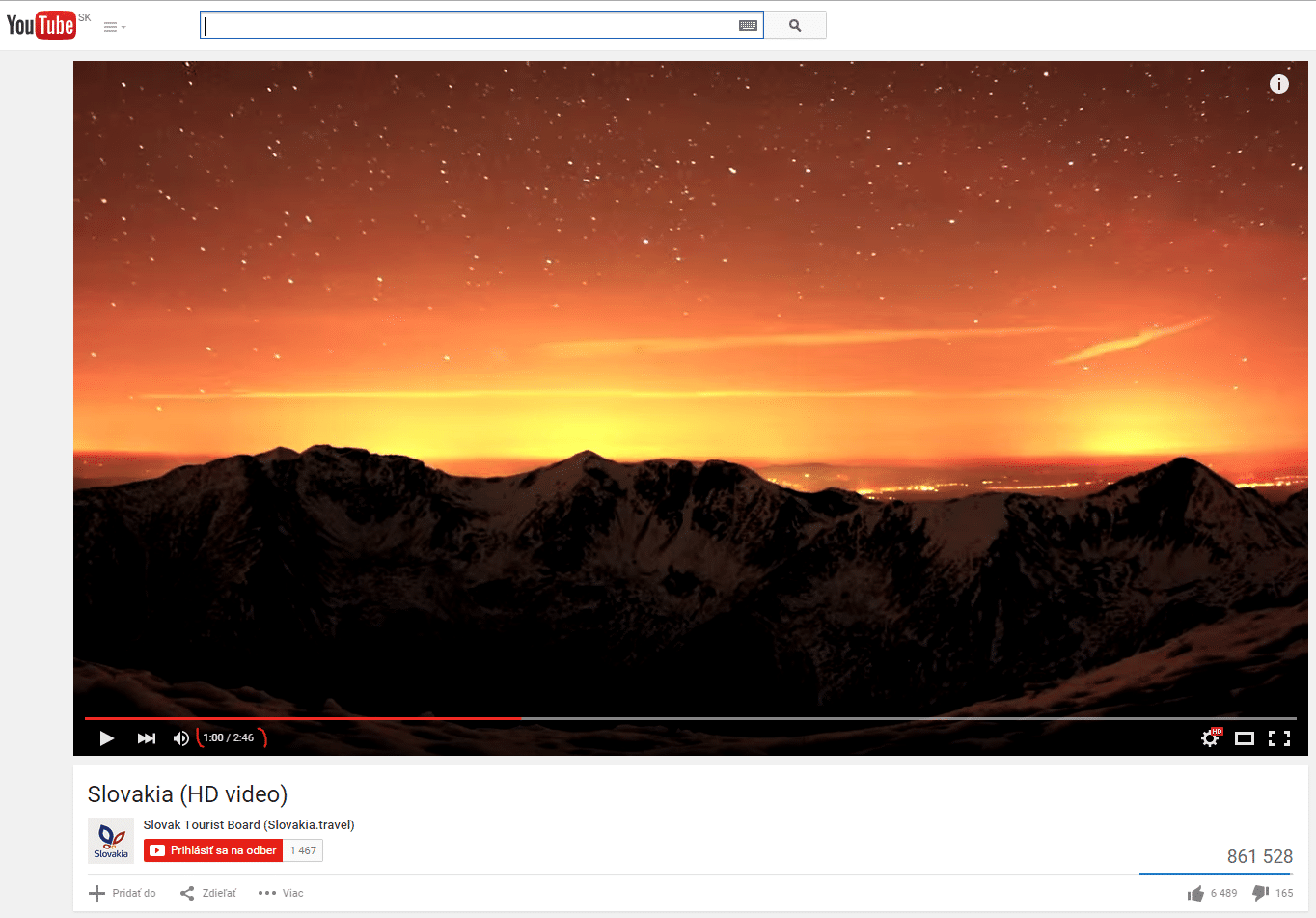Add video via Pridať do
The width and height of the screenshot is (1316, 918).
pos(123,893)
